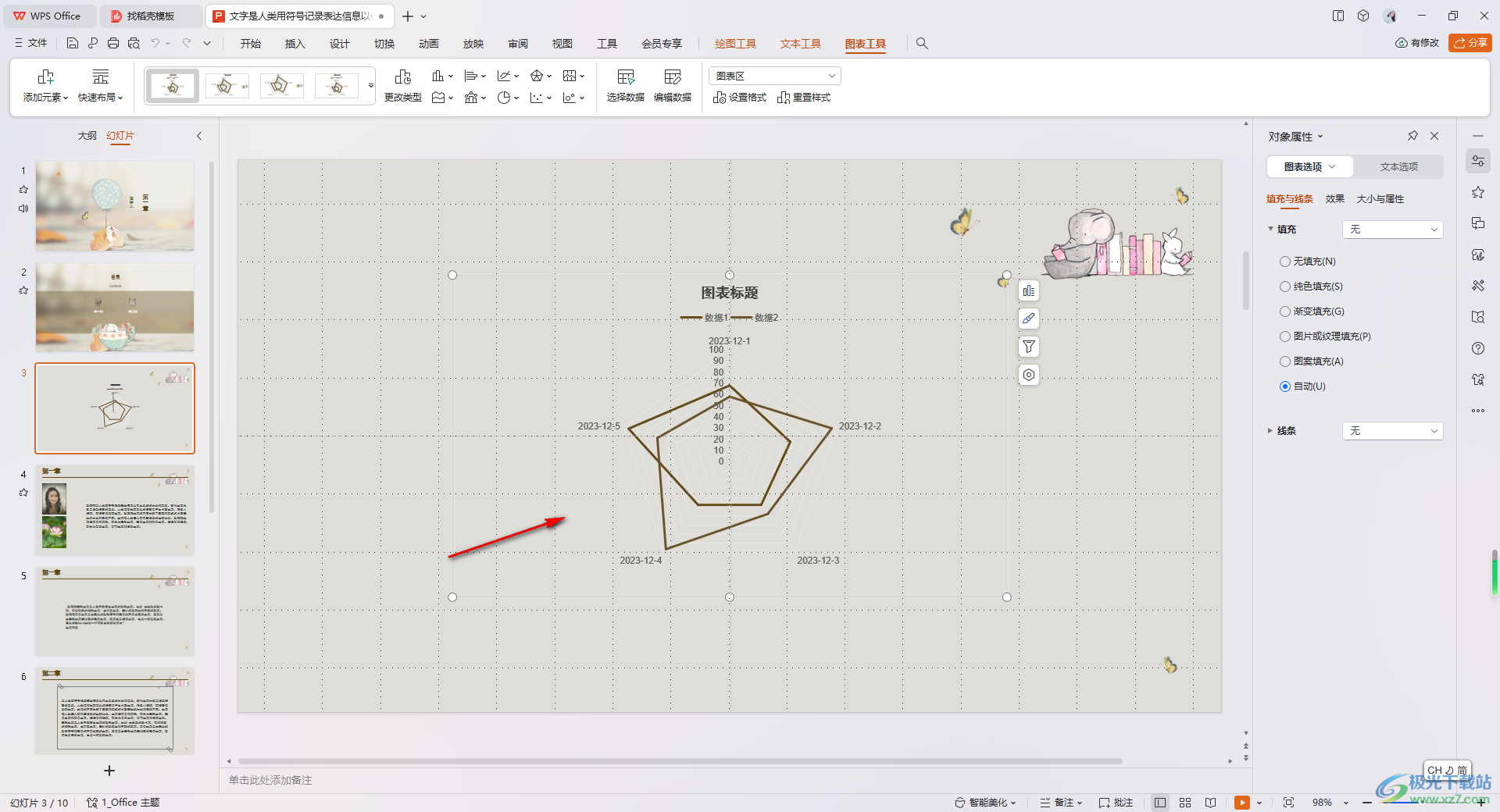Open the Animation (动画) ribbon tab
Viewport: 1500px width, 812px height.
click(x=429, y=44)
